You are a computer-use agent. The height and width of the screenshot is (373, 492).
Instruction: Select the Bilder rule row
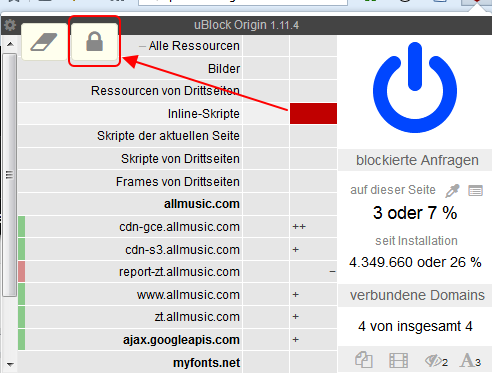tap(130, 69)
